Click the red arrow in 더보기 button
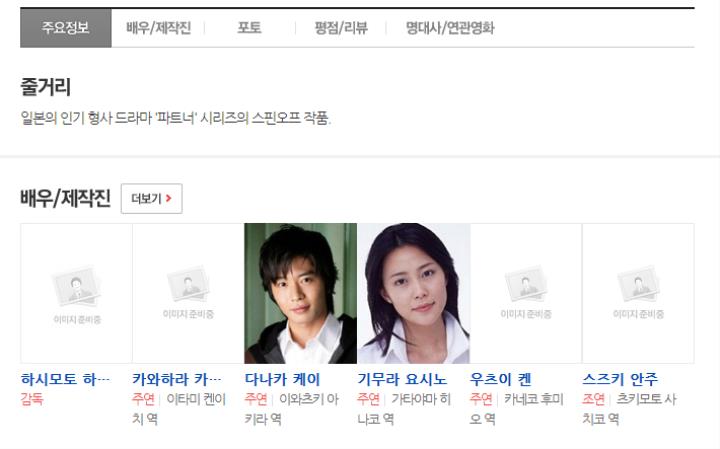The width and height of the screenshot is (720, 449). coord(169,198)
